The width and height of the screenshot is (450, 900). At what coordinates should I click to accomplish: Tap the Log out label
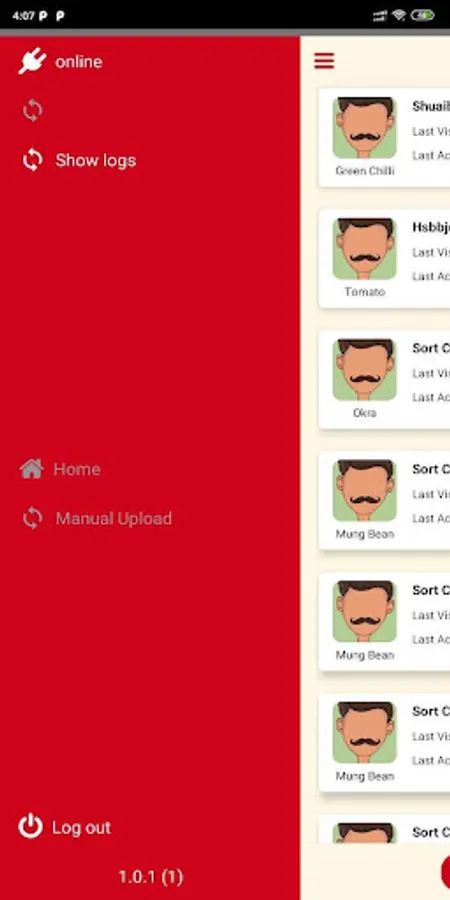coord(82,828)
